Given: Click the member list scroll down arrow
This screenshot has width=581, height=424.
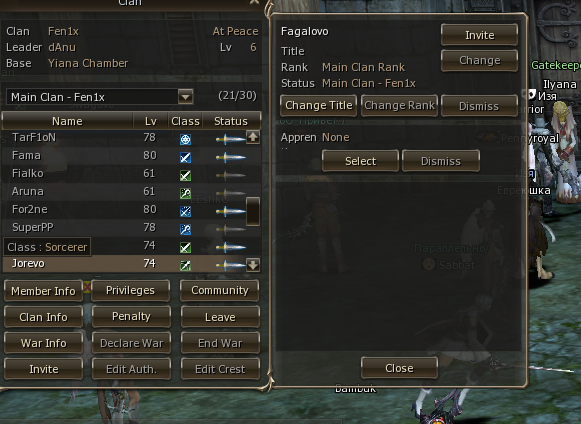Looking at the screenshot, I should (x=253, y=265).
